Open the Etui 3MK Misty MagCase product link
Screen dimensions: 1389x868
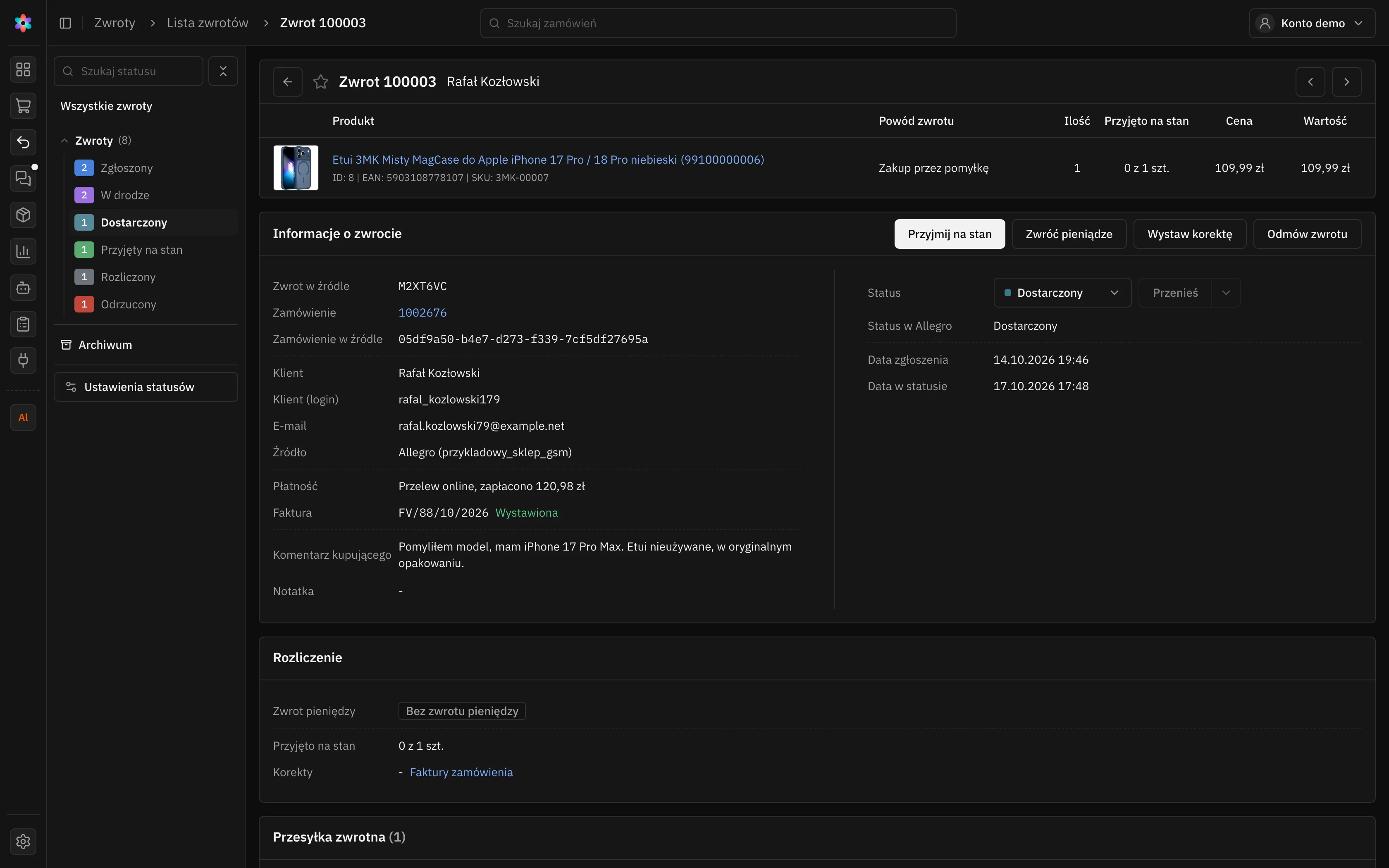[548, 160]
